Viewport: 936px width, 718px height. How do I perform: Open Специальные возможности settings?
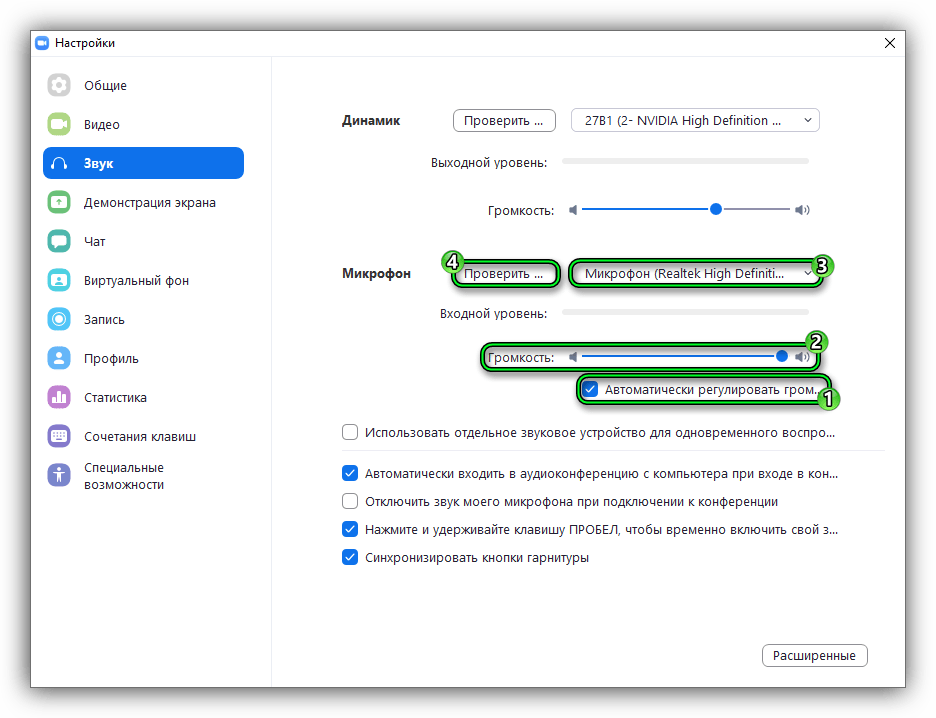(143, 476)
